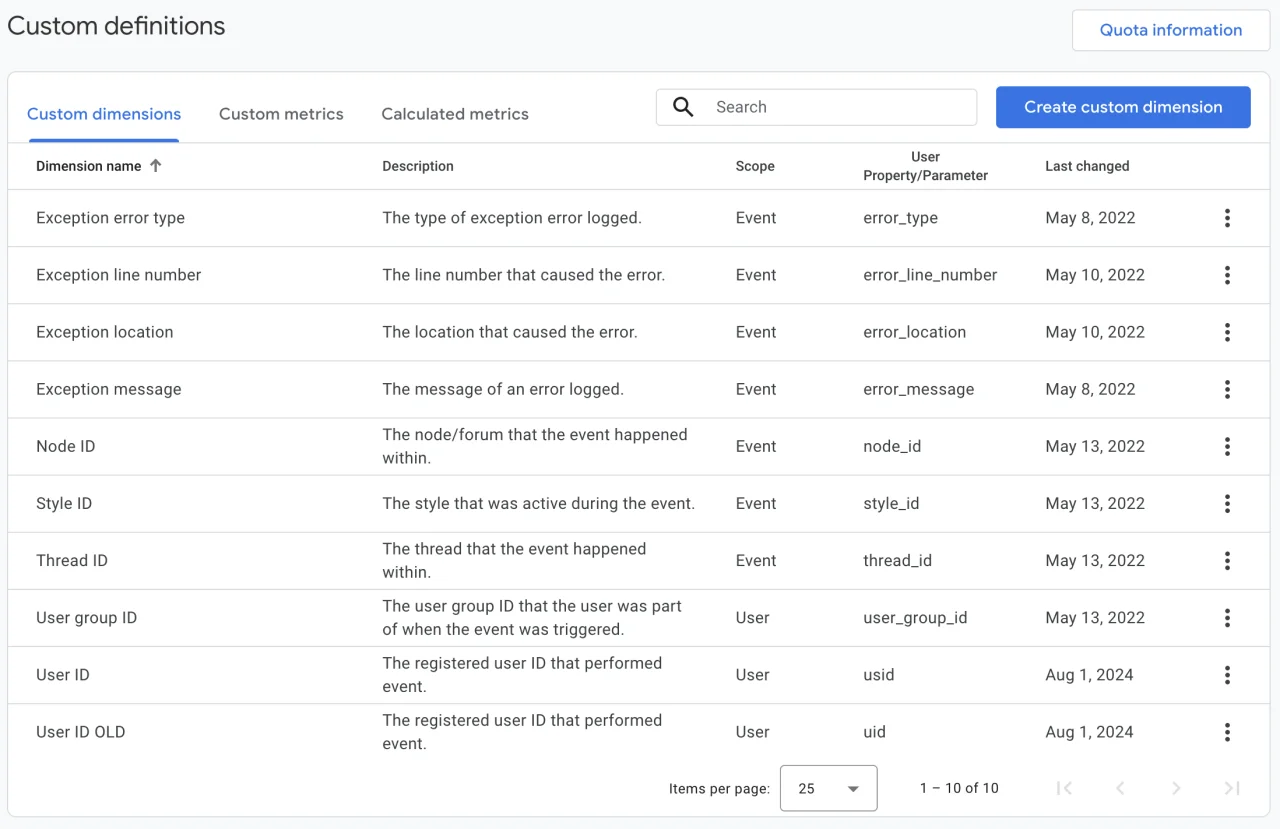Open the more options menu for Exception error type
This screenshot has height=829, width=1280.
click(x=1227, y=218)
